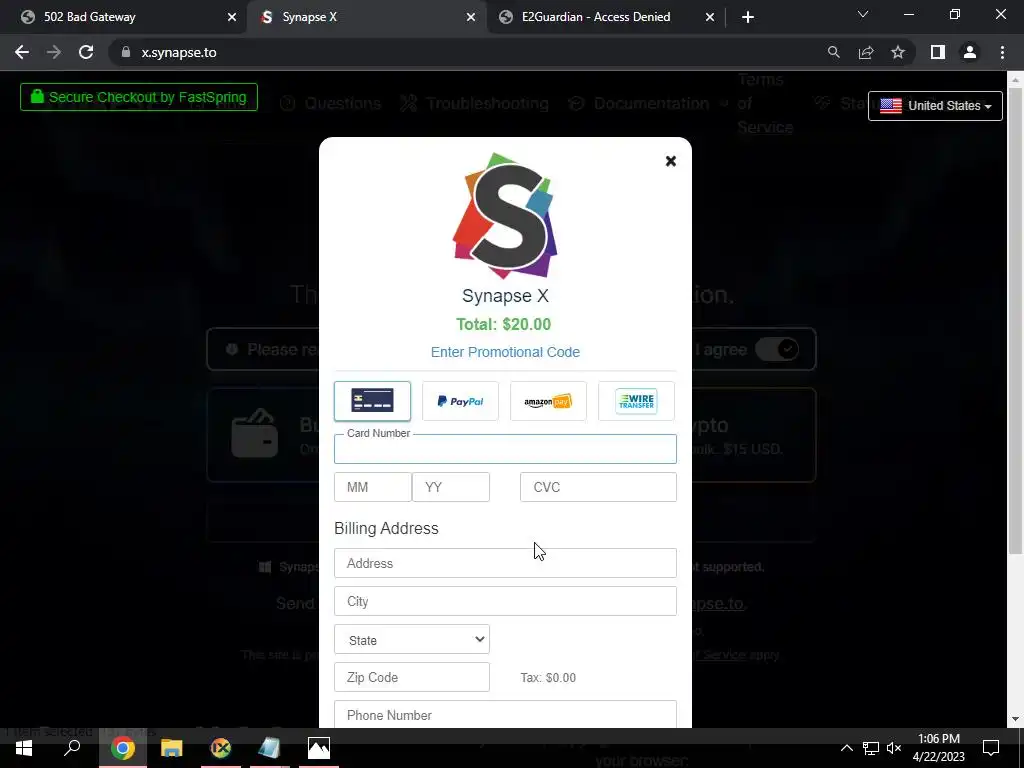Close the Synapse X checkout dialog
The width and height of the screenshot is (1024, 768).
coord(671,161)
